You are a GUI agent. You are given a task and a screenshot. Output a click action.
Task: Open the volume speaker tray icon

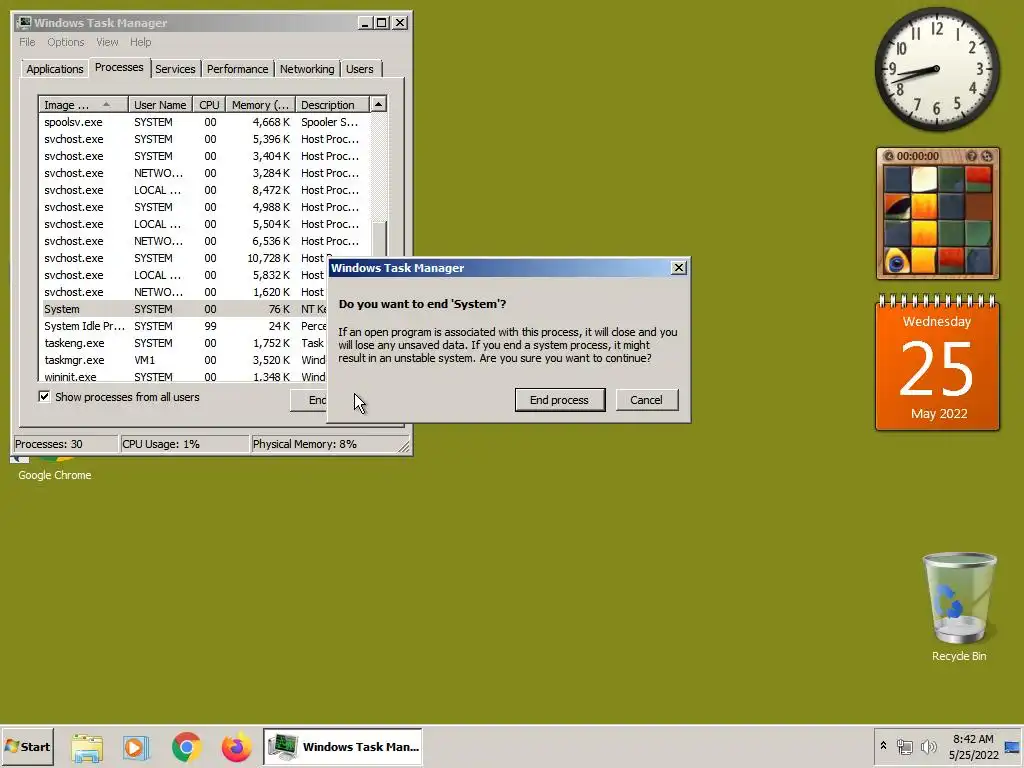coord(928,746)
